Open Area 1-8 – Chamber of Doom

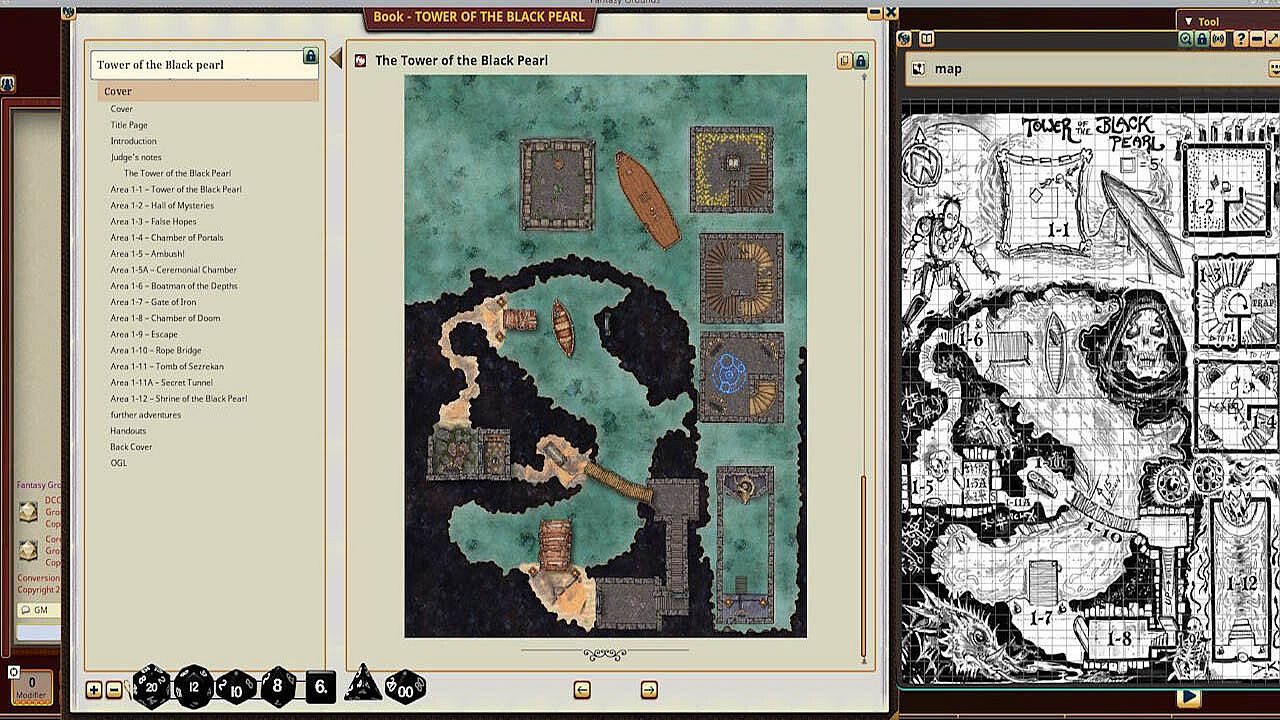pos(165,318)
